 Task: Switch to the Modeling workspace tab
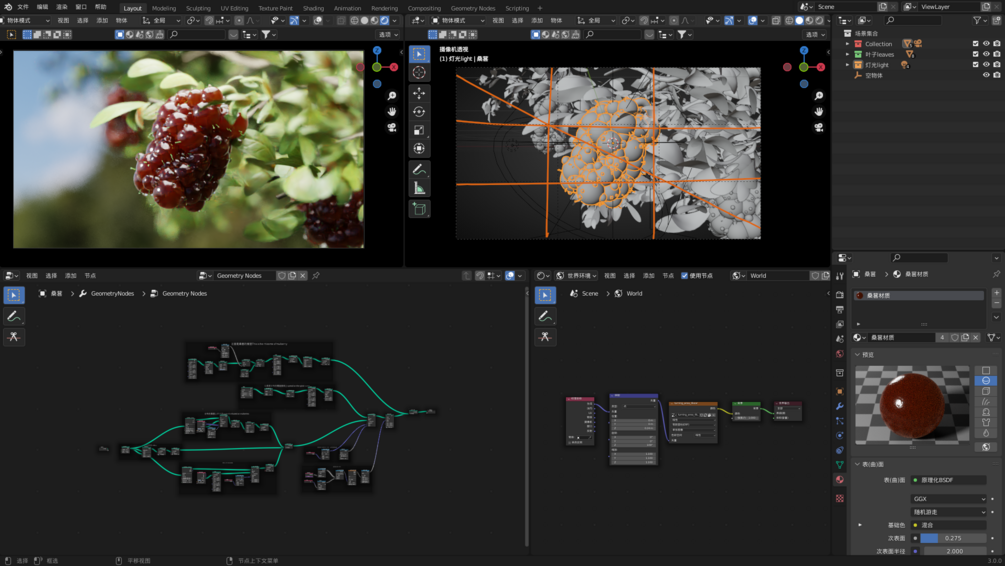tap(164, 8)
